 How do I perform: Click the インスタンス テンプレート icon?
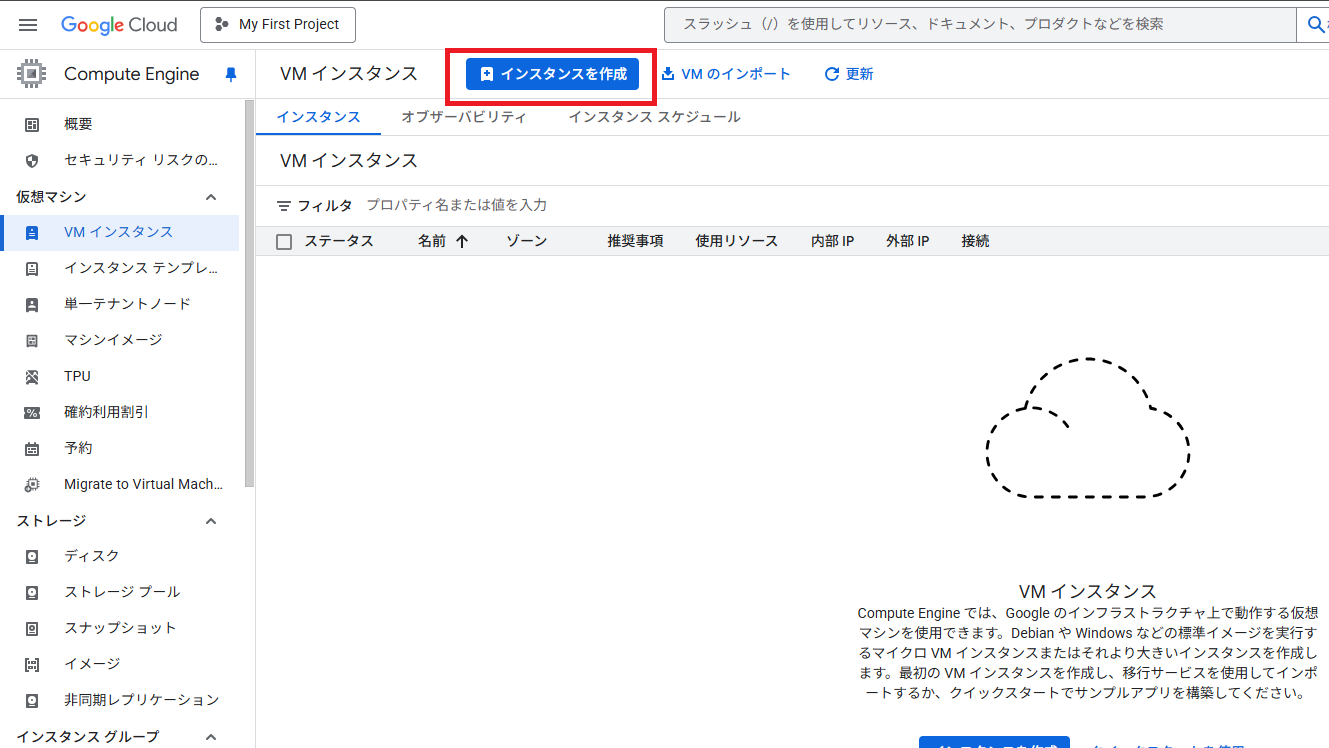click(32, 269)
